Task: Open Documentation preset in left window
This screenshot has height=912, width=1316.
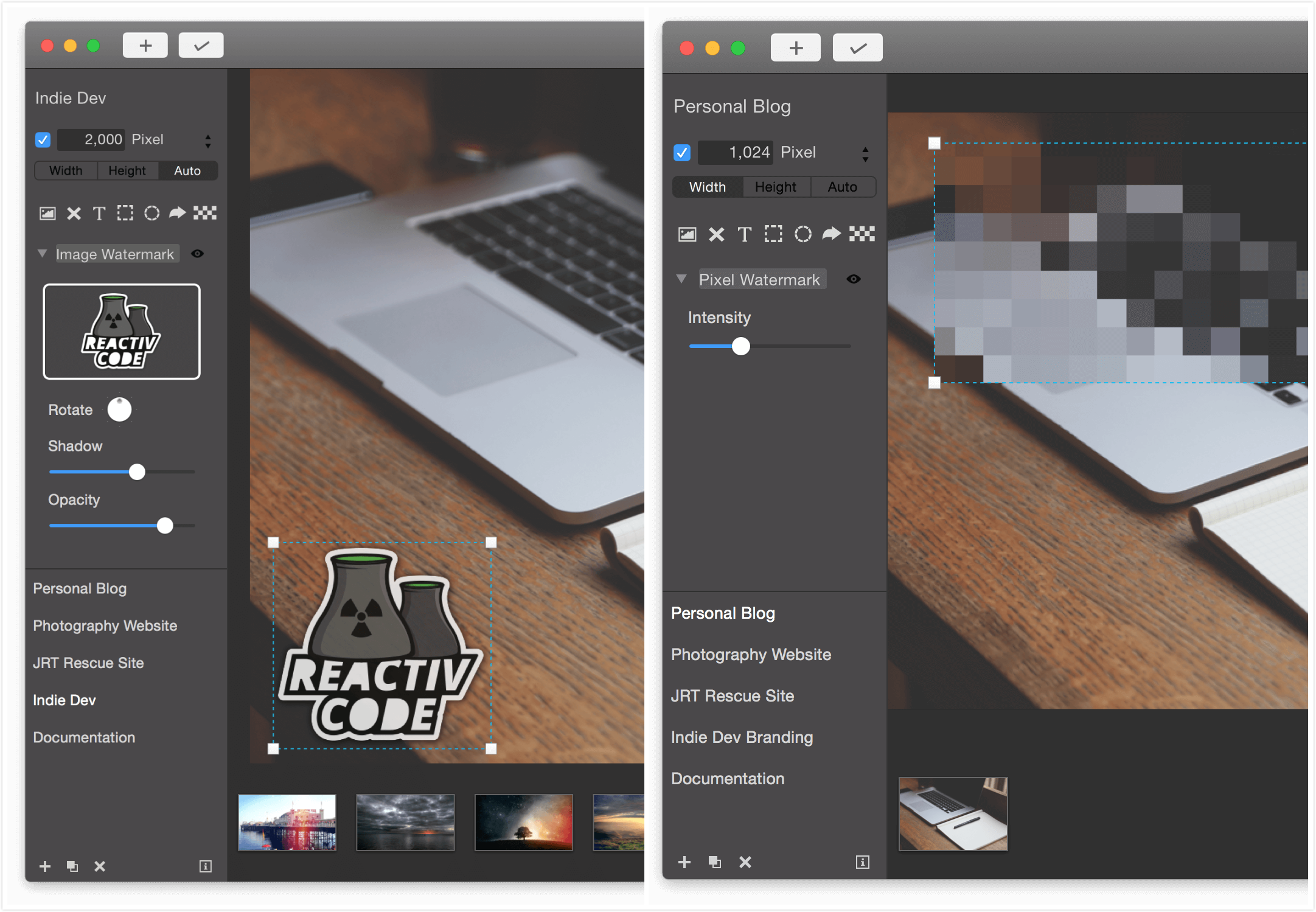Action: tap(84, 737)
